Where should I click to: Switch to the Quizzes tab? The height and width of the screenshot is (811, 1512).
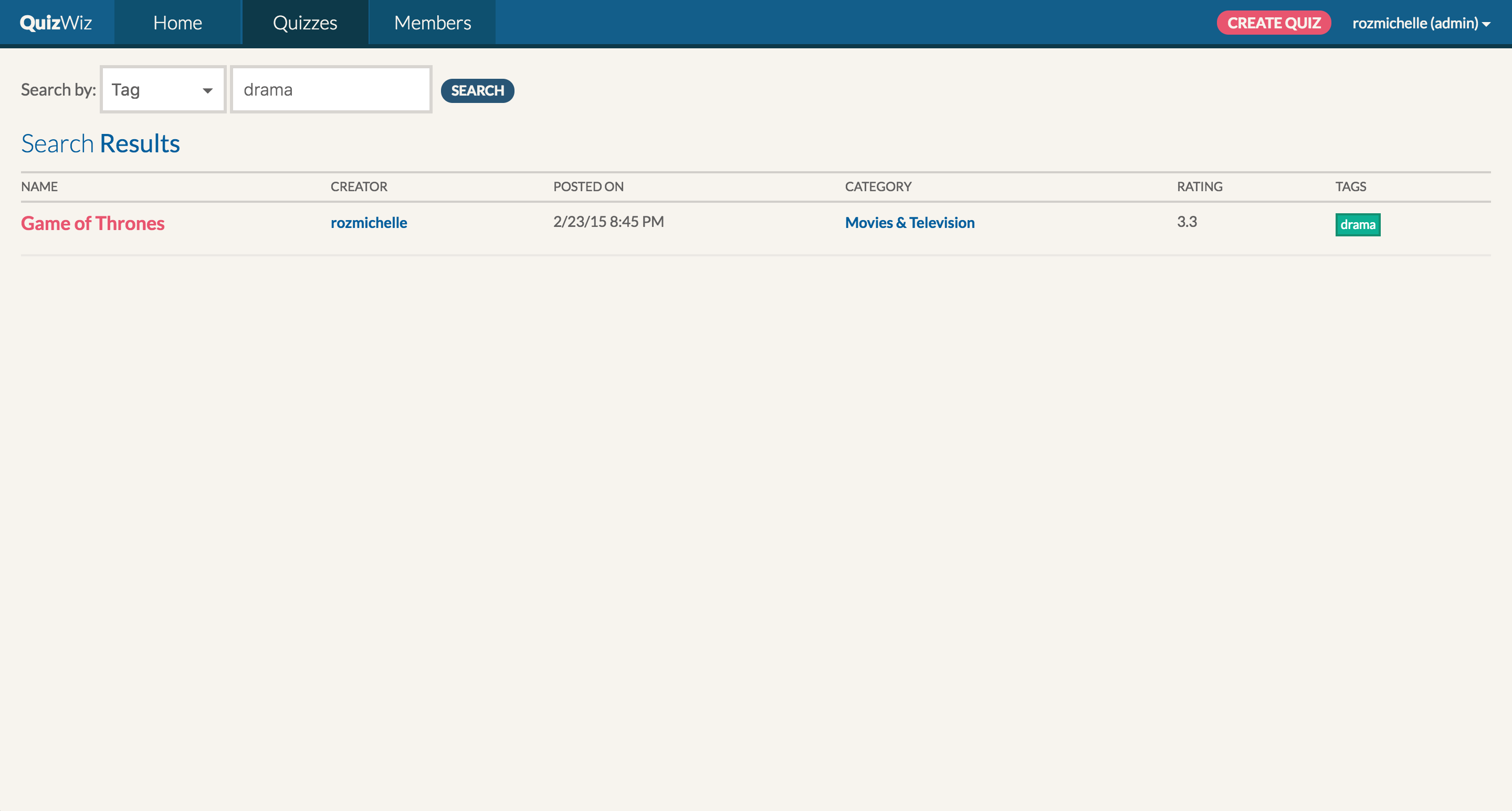click(x=305, y=22)
